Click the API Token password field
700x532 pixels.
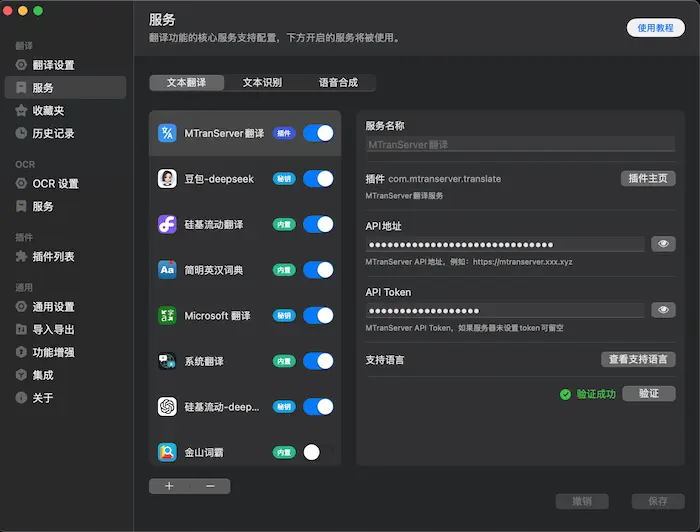tap(505, 311)
